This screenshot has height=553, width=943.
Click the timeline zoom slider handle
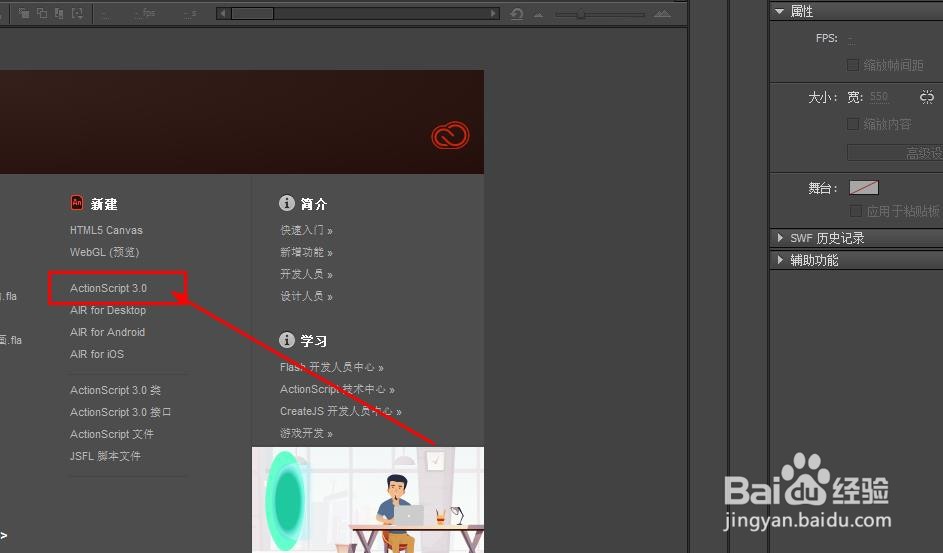pyautogui.click(x=581, y=14)
